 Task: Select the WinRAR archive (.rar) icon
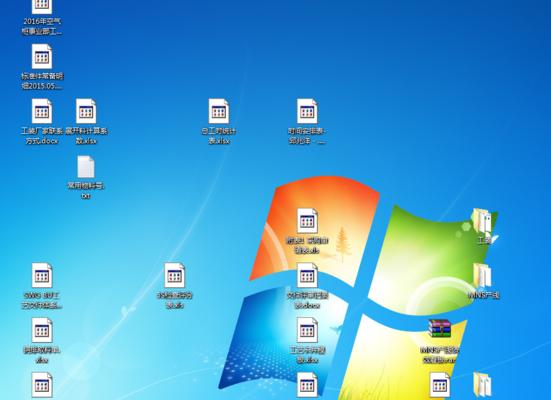pyautogui.click(x=439, y=341)
